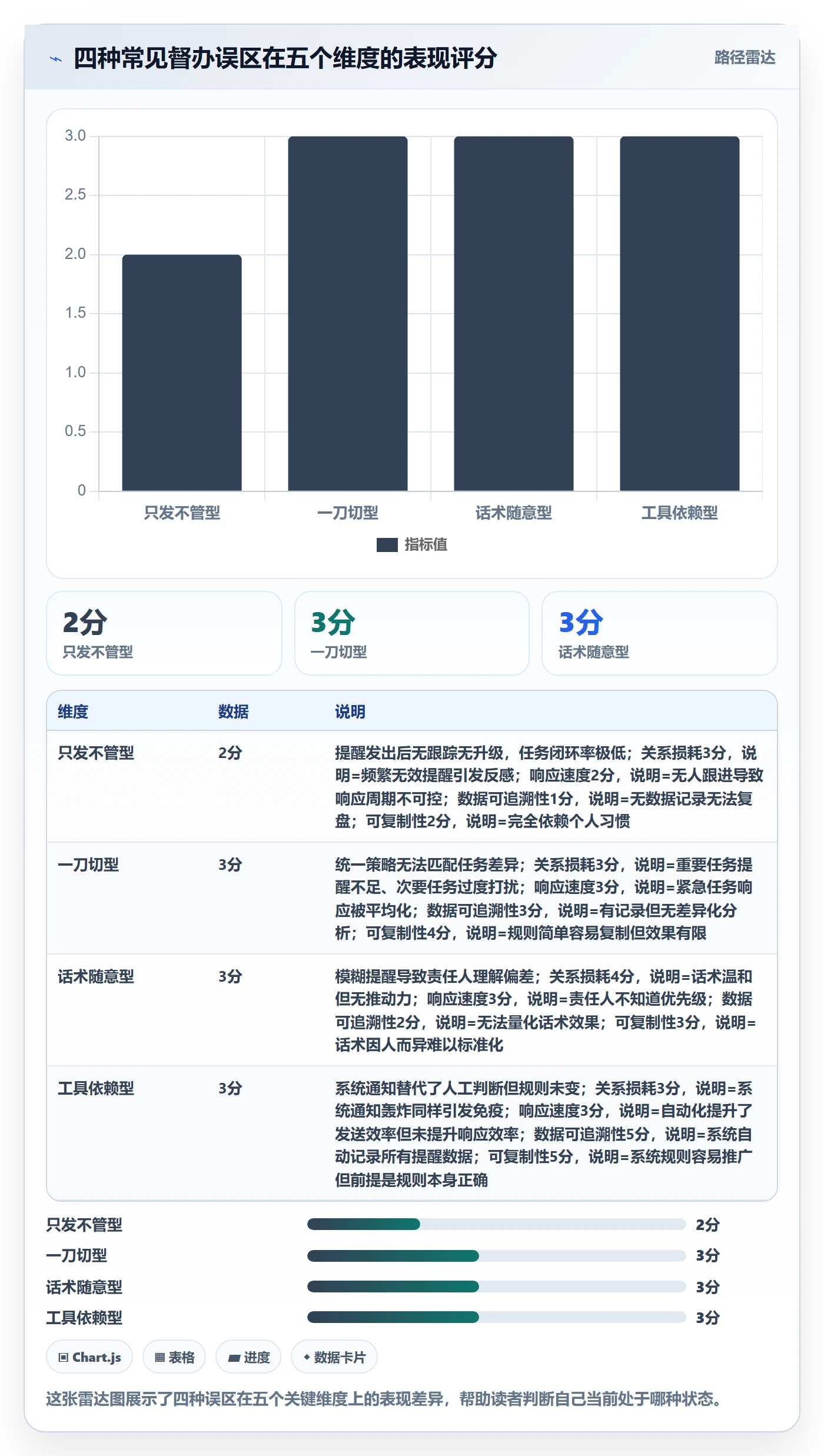This screenshot has height=1456, width=824.
Task: Click the 表格 tag chip
Action: click(174, 1357)
